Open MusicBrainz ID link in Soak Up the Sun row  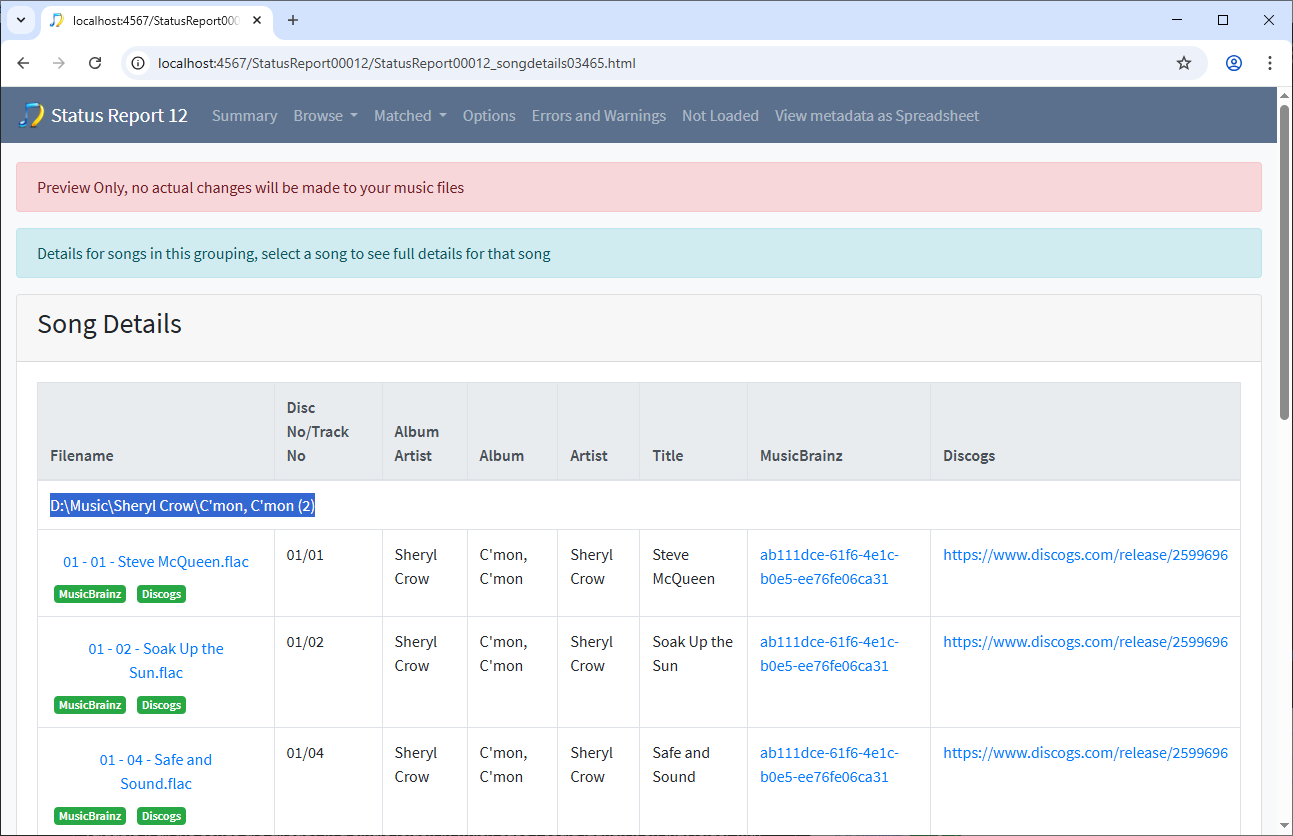pyautogui.click(x=829, y=654)
